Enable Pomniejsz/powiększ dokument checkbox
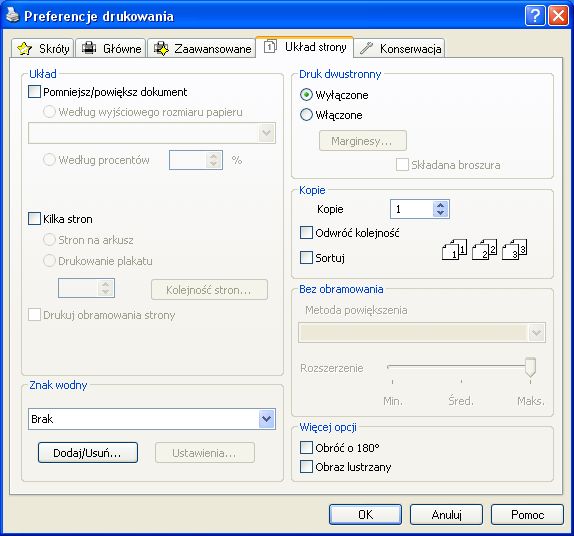The height and width of the screenshot is (536, 574). pos(34,92)
